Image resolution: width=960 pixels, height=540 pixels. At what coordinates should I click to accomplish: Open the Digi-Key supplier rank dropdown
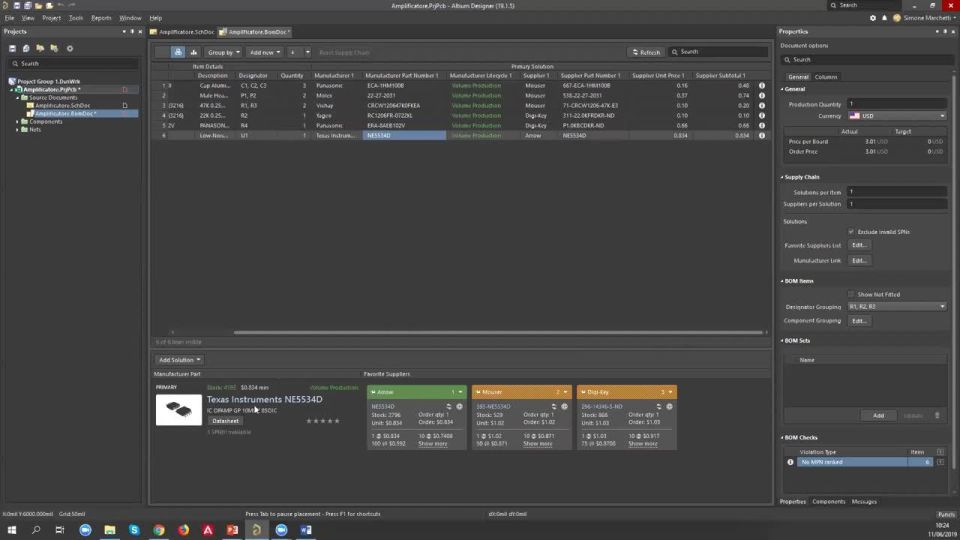coord(670,392)
